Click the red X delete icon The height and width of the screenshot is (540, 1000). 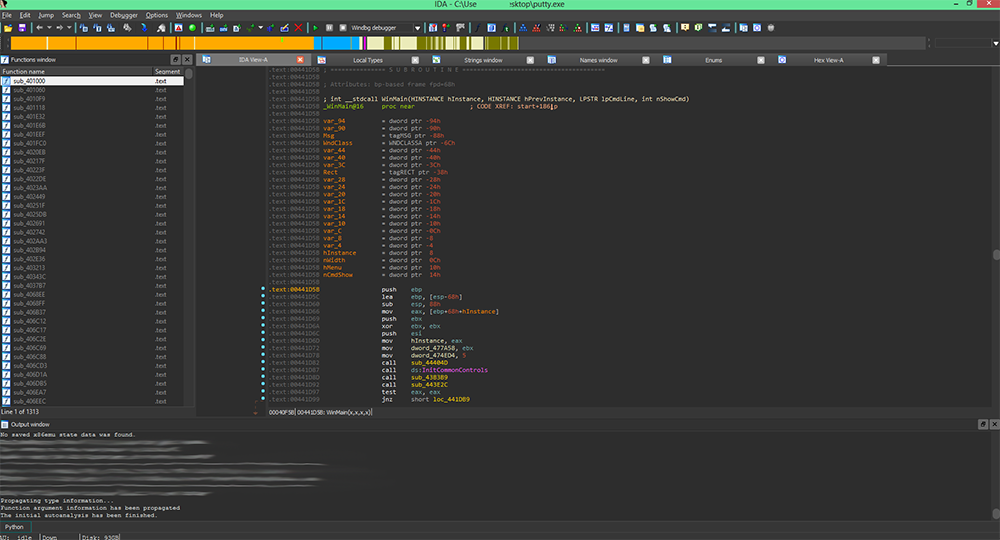[x=299, y=28]
